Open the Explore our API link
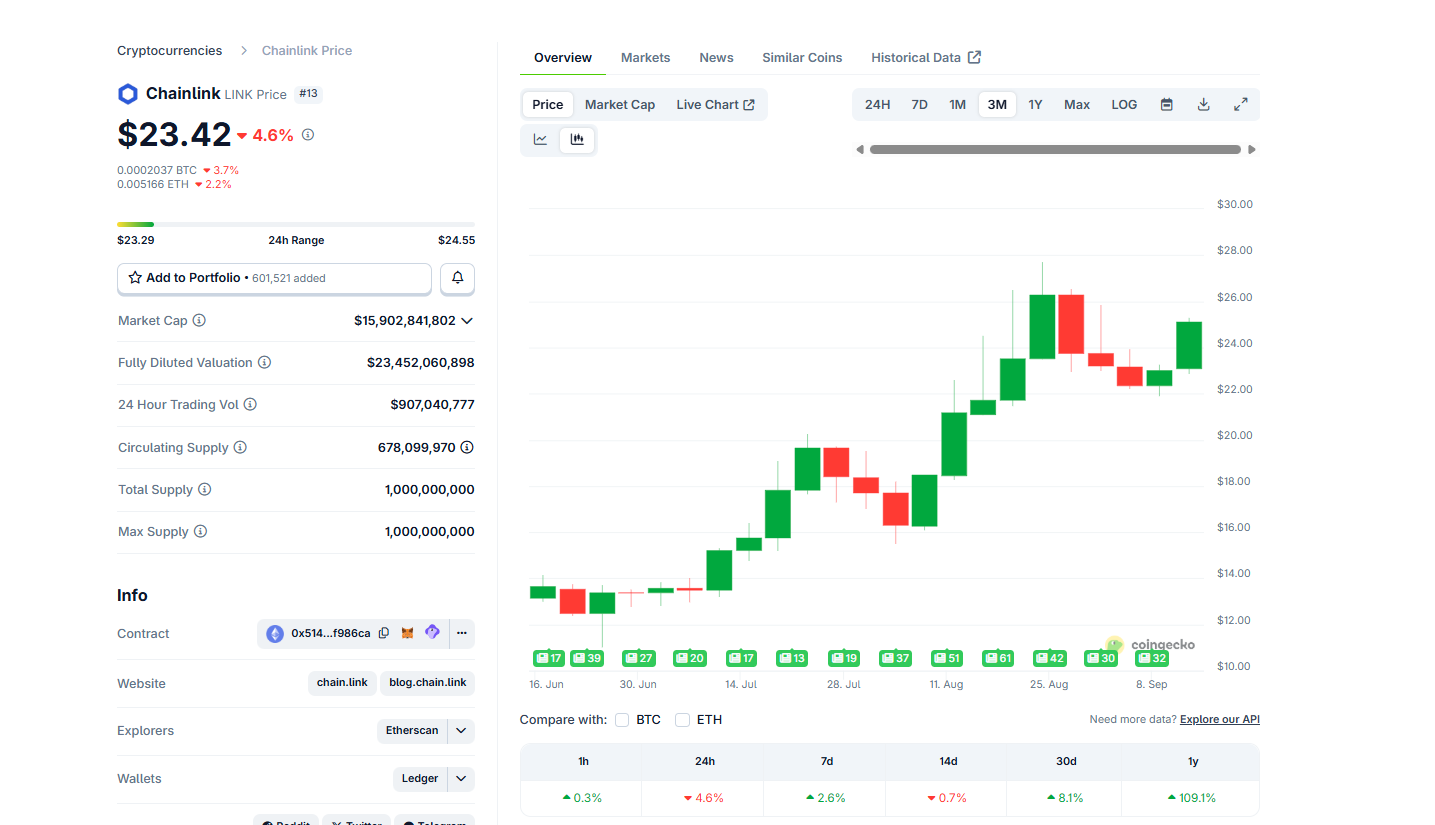This screenshot has height=825, width=1435. (x=1219, y=720)
